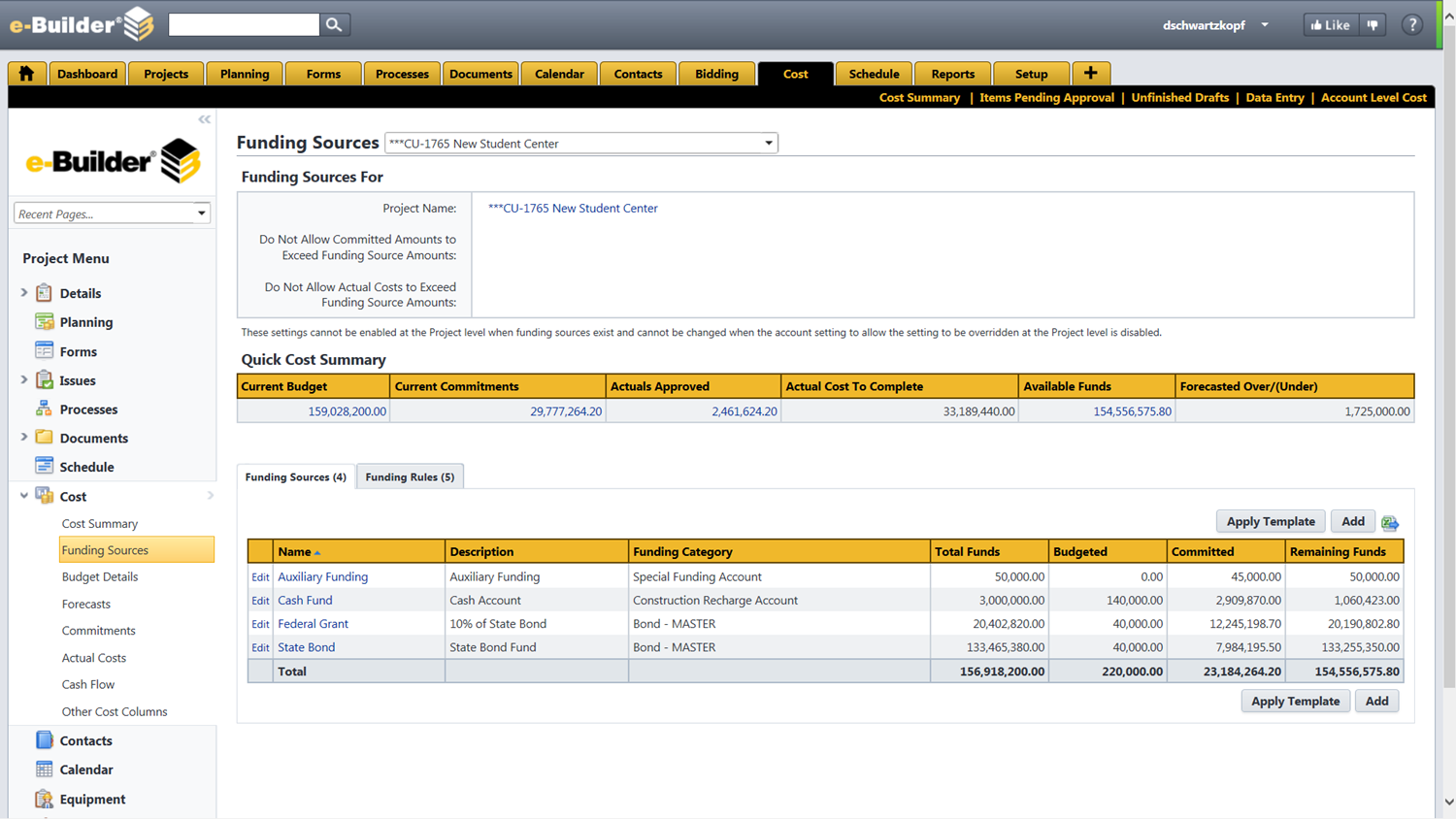Image resolution: width=1456 pixels, height=819 pixels.
Task: Click the Contacts icon in Project Menu
Action: (45, 740)
